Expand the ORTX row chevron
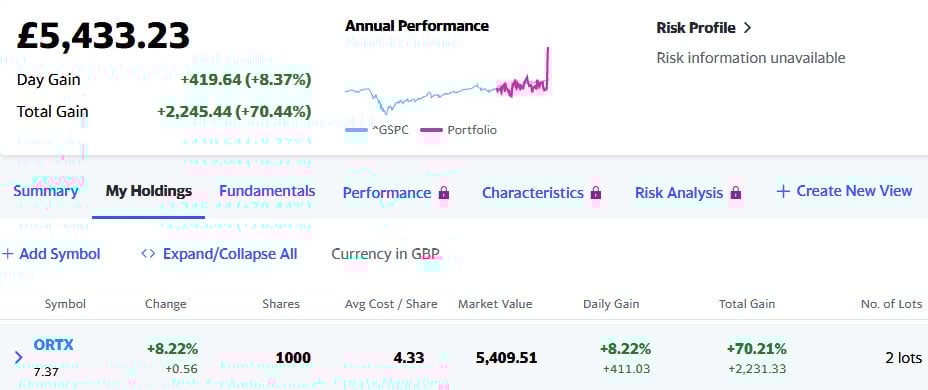Image resolution: width=928 pixels, height=390 pixels. click(x=18, y=357)
